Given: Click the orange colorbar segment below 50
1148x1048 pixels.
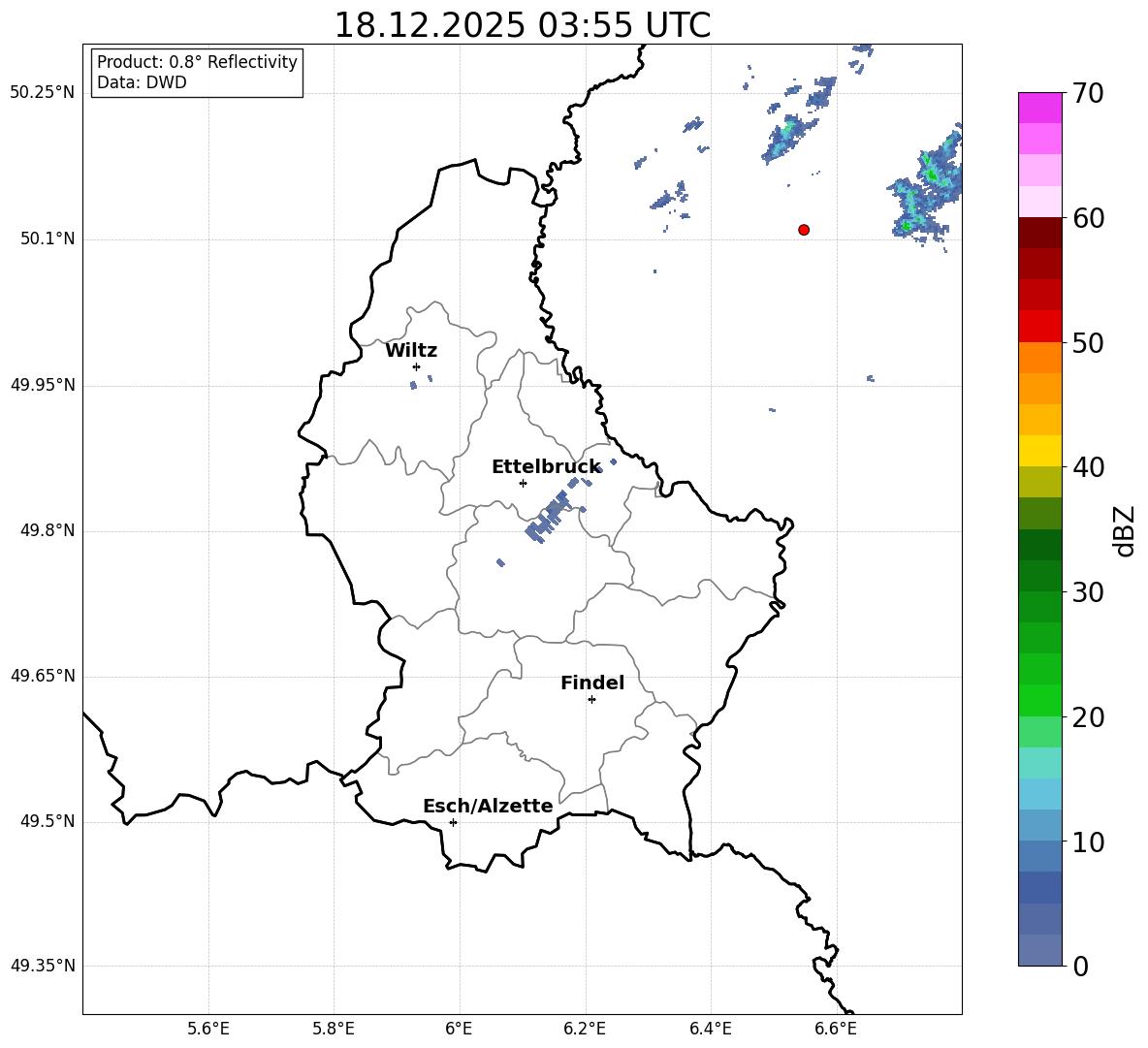Looking at the screenshot, I should (1040, 357).
